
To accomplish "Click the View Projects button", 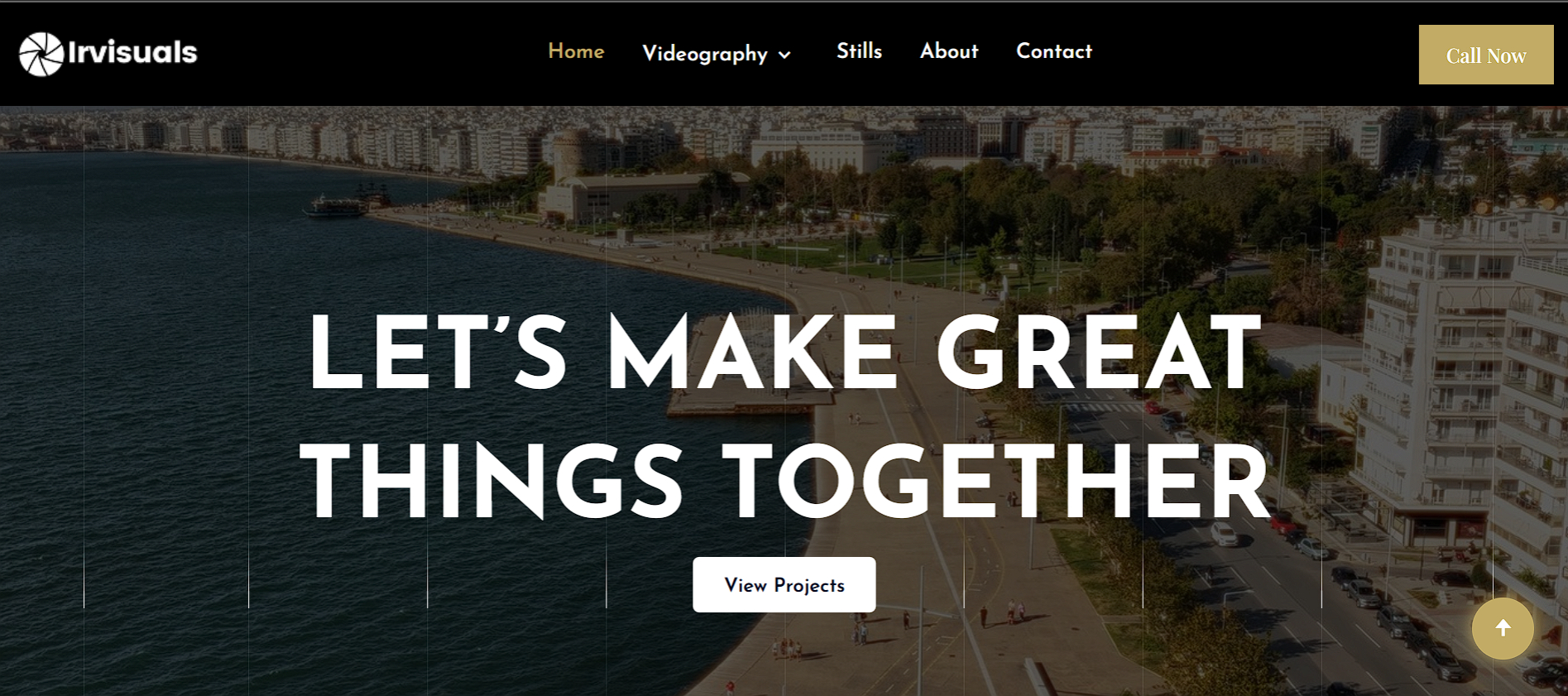I will point(784,585).
